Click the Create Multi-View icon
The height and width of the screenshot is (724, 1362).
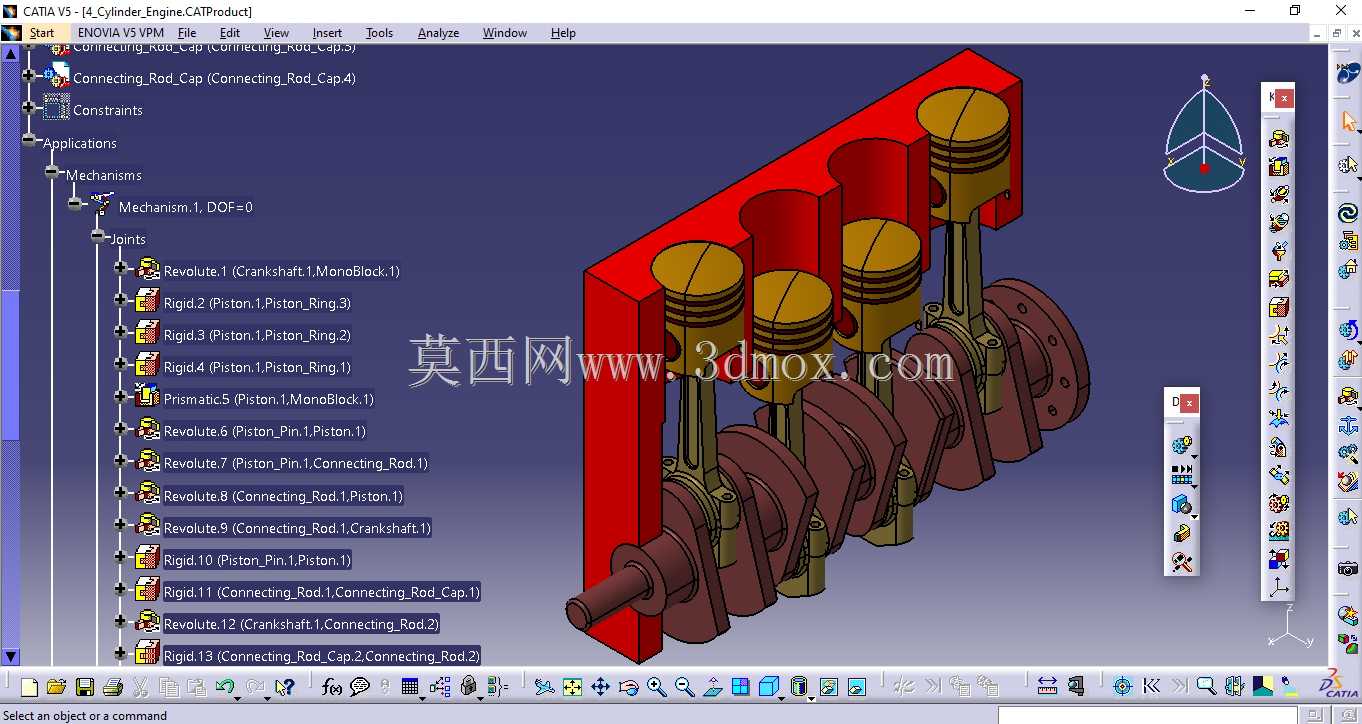coord(741,687)
